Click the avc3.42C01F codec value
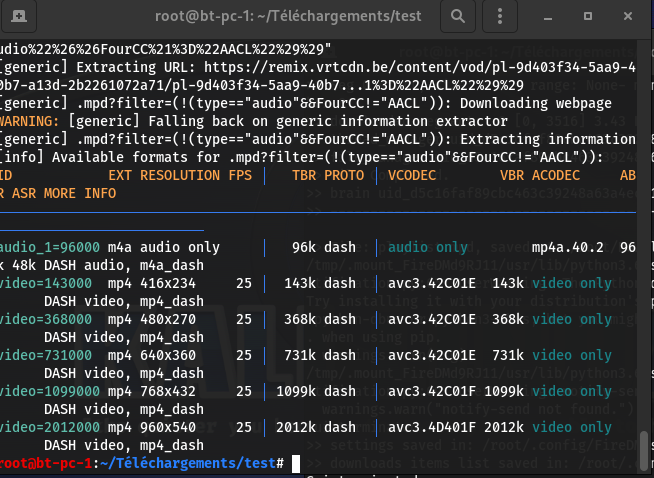This screenshot has height=478, width=654. (432, 391)
